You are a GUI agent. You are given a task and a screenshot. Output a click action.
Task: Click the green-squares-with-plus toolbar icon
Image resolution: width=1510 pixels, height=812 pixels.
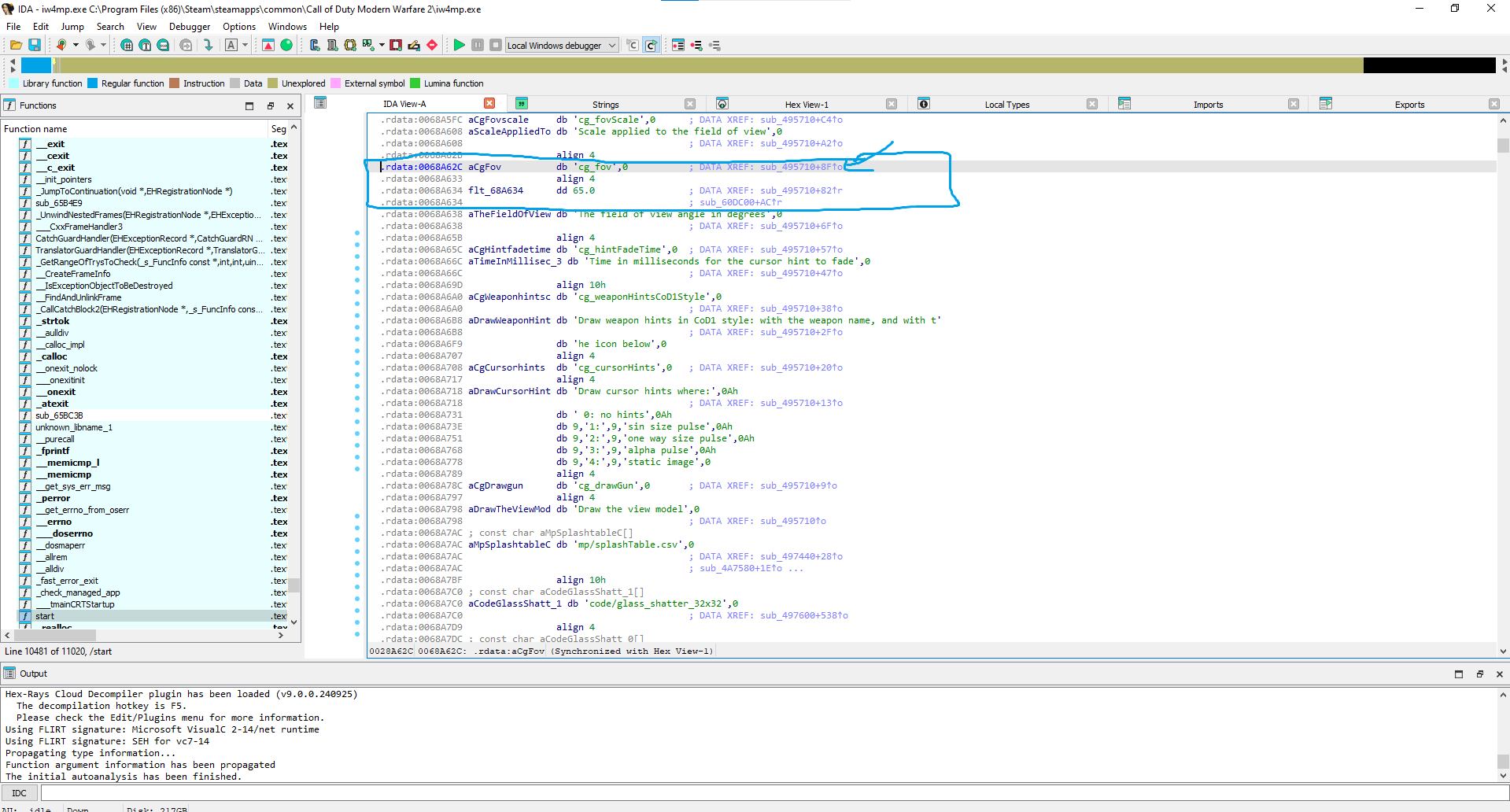coord(368,45)
